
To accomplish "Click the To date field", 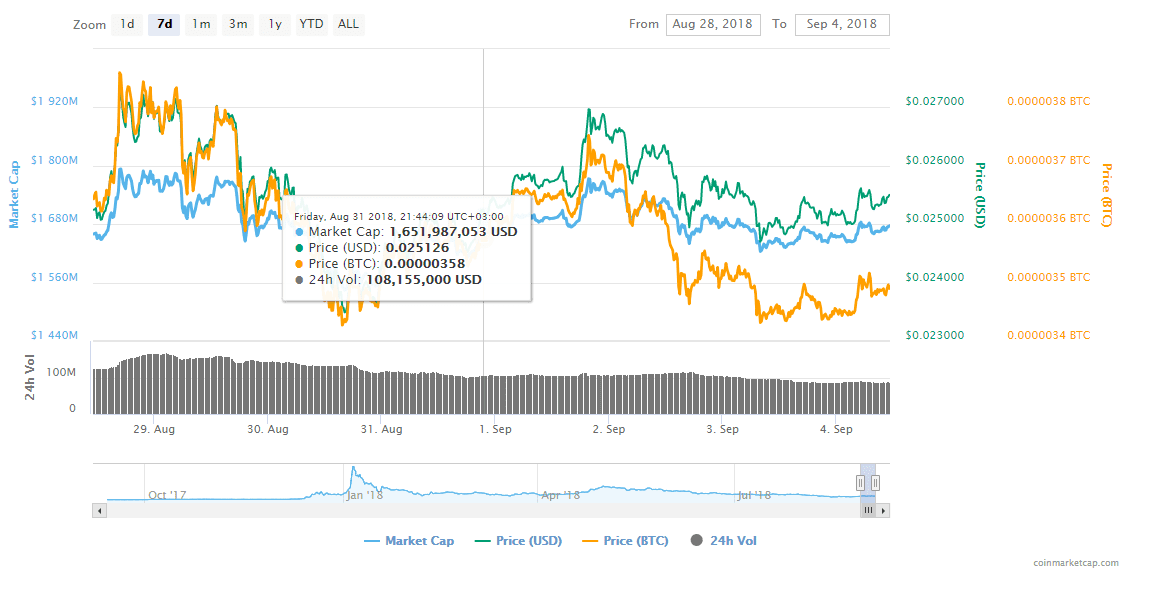I will 842,24.
